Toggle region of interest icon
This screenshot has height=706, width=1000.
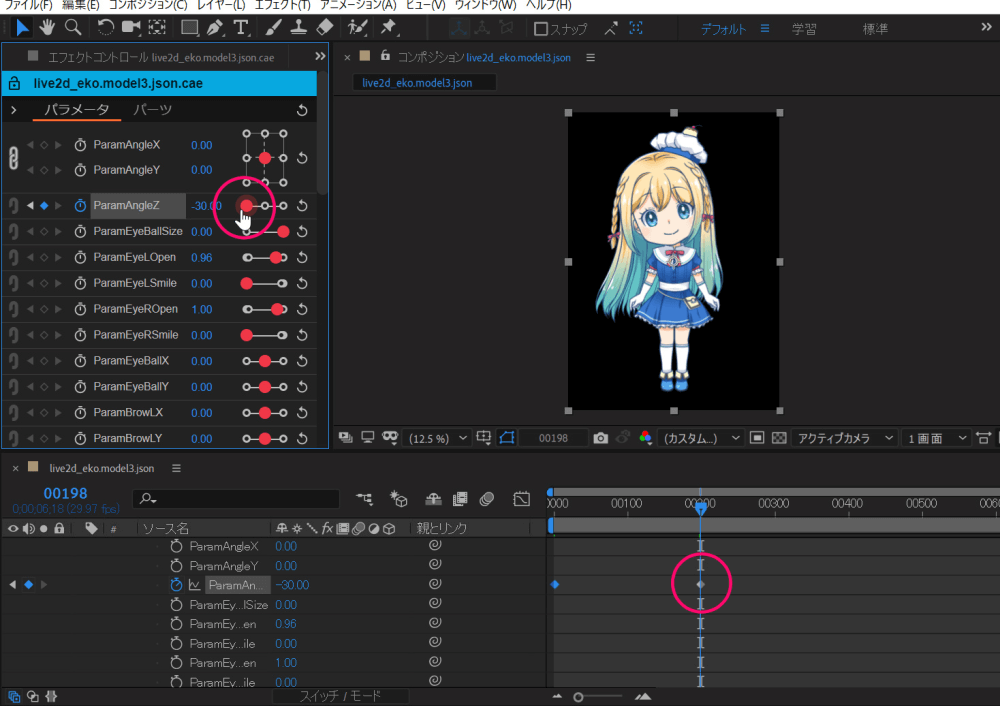(x=756, y=438)
